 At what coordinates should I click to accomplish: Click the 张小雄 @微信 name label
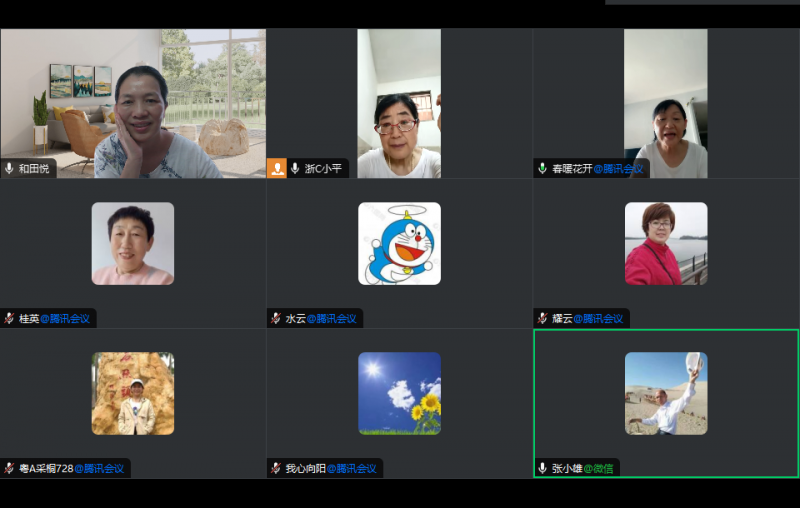[x=585, y=468]
